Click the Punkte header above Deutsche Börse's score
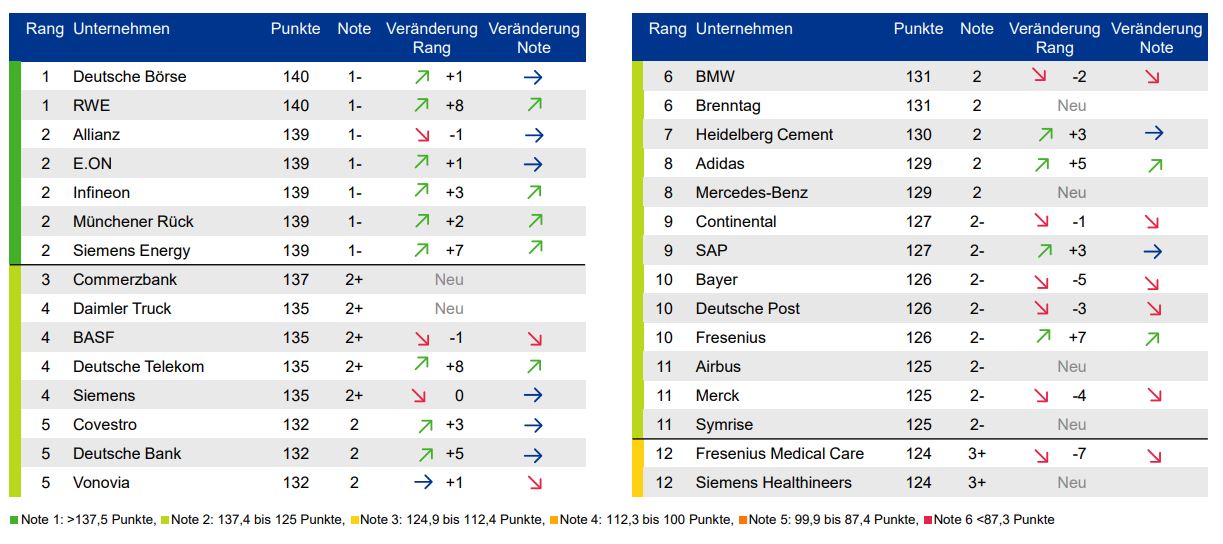 point(295,29)
